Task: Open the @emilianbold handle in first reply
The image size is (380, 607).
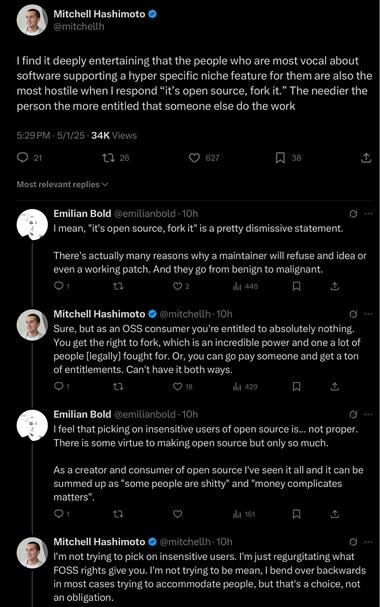Action: [144, 214]
